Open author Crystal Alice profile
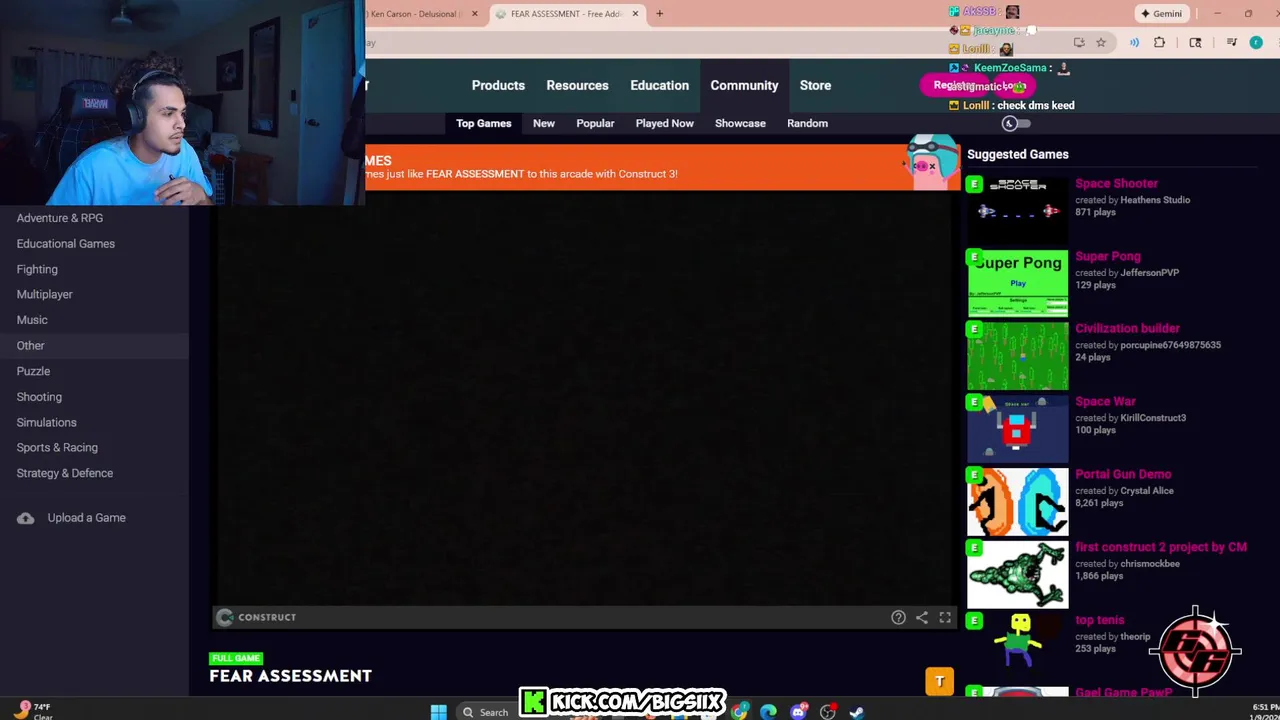This screenshot has width=1280, height=720. (1147, 491)
